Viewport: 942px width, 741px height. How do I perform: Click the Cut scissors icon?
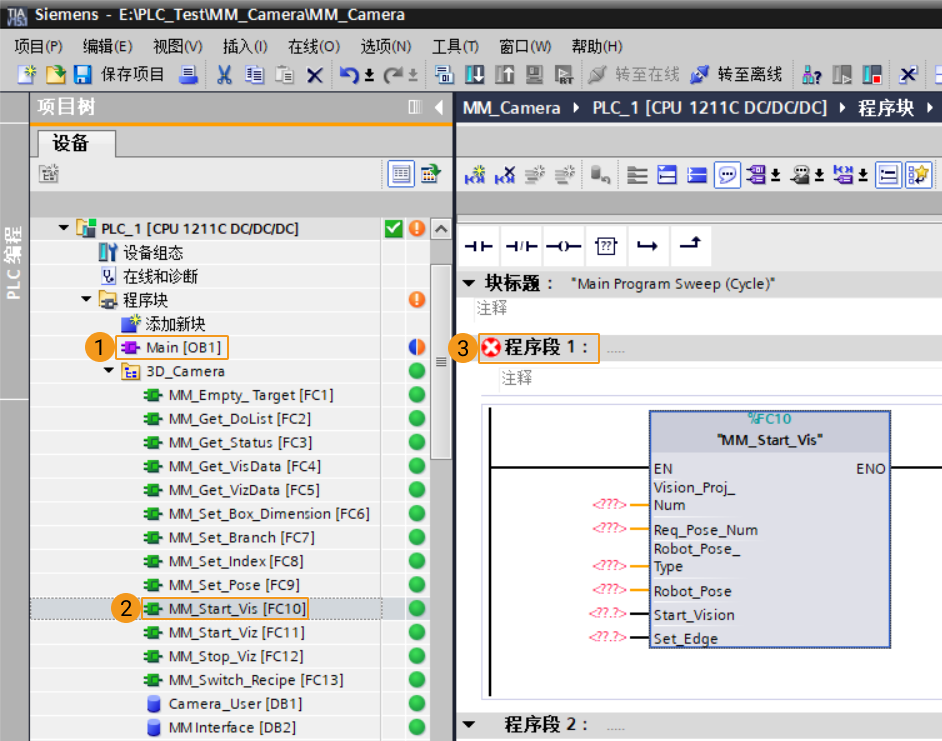click(x=224, y=75)
